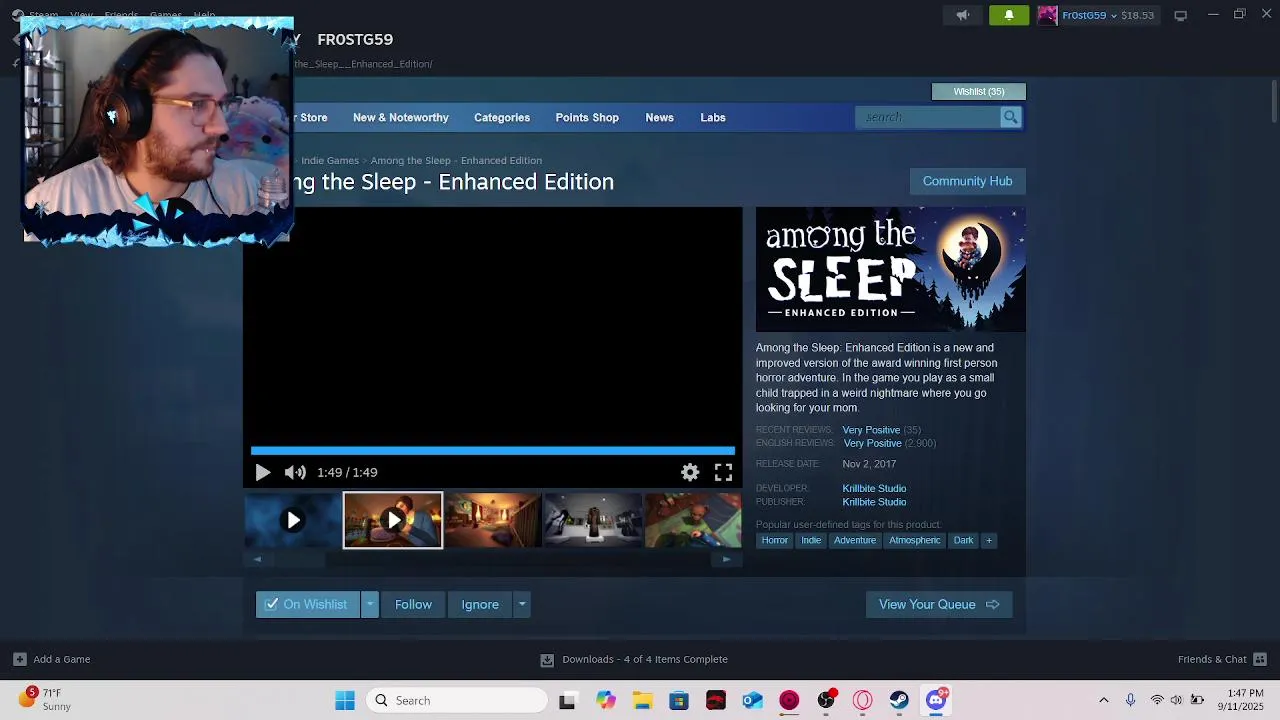
Task: Open the Categories store menu
Action: point(502,117)
